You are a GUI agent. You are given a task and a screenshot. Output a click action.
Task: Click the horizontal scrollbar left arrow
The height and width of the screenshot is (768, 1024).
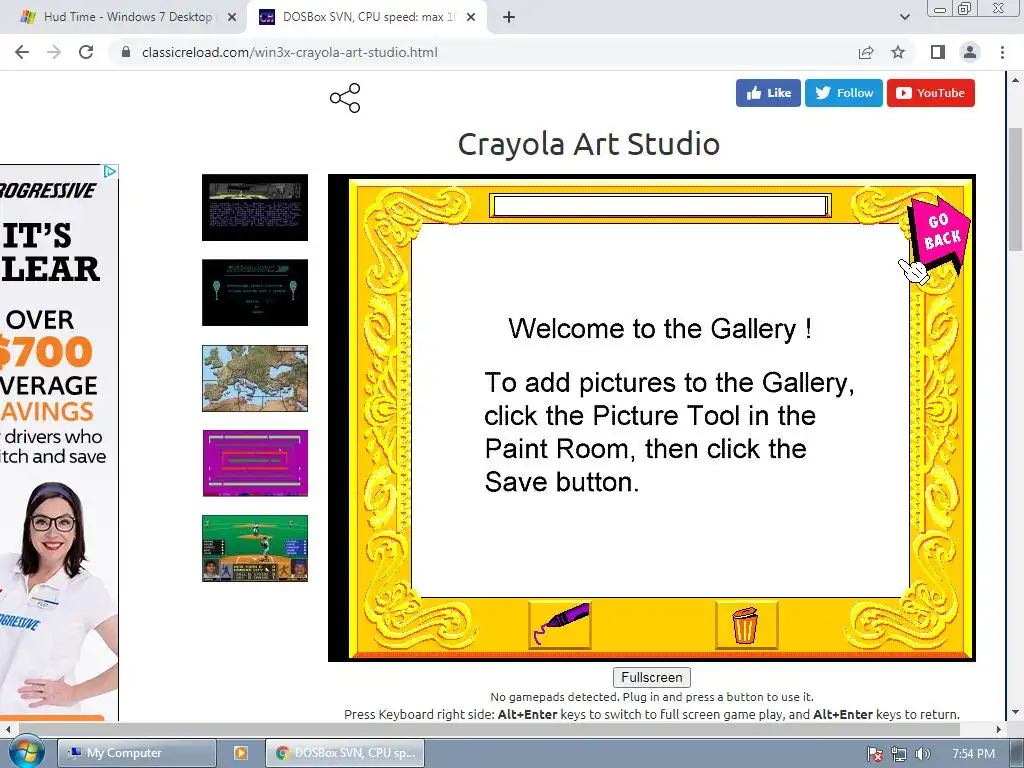(x=8, y=729)
